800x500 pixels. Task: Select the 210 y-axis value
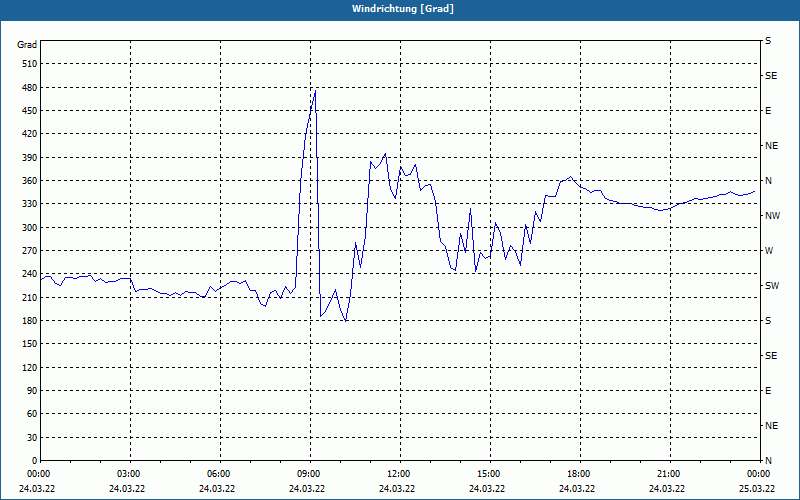tap(30, 297)
